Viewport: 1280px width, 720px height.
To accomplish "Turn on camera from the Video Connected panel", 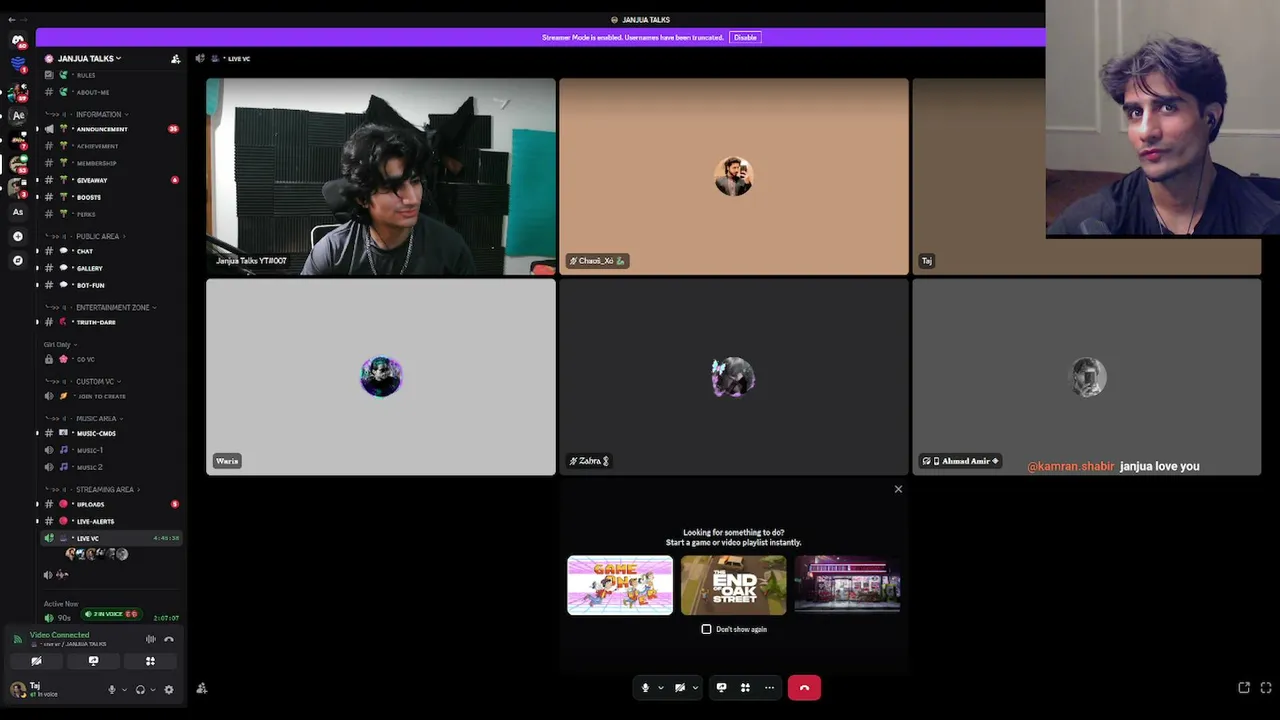I will click(36, 661).
